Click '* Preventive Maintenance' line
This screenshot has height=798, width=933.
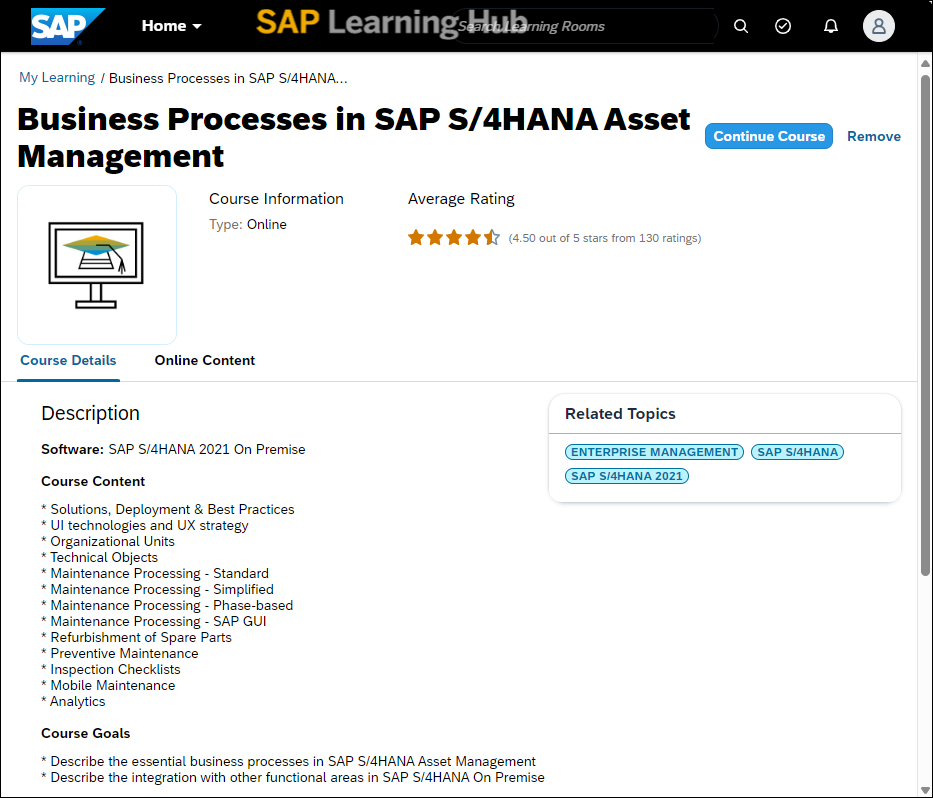(x=120, y=653)
